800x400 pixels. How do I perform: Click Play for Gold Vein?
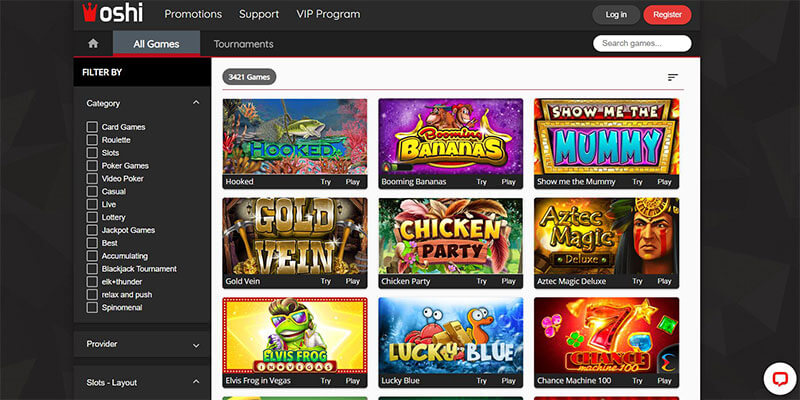tap(353, 281)
